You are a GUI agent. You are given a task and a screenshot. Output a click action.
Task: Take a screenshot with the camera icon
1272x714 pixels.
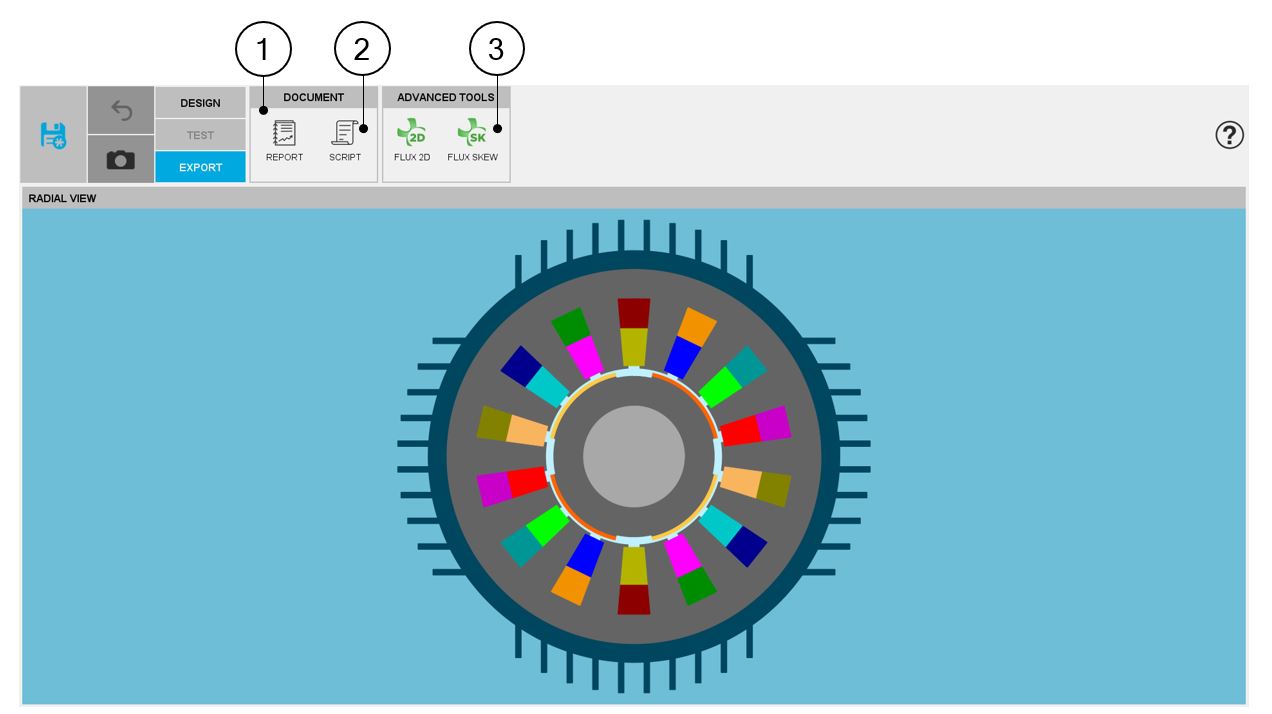(121, 160)
